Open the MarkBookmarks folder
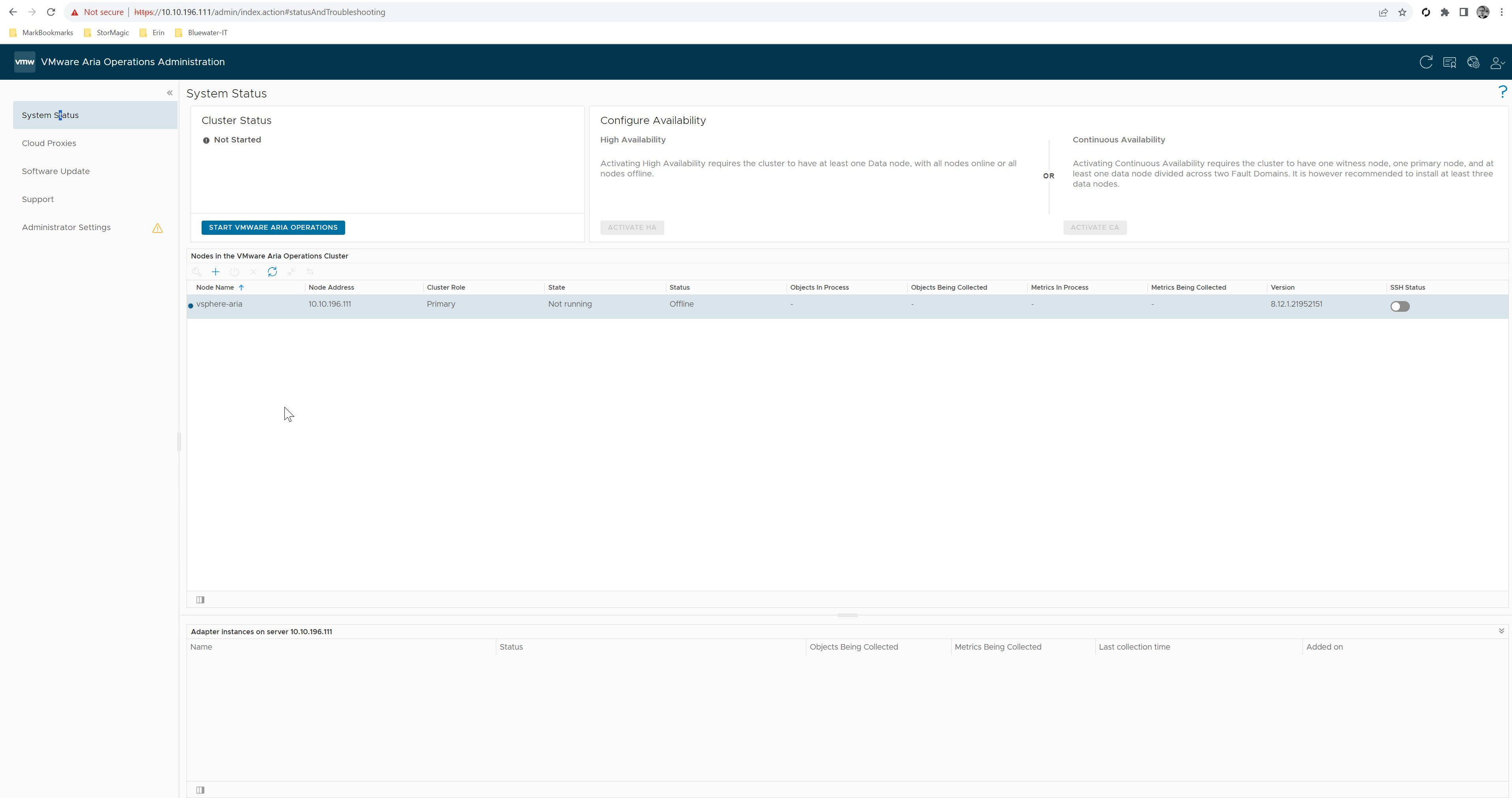Viewport: 1512px width, 798px height. pos(41,33)
